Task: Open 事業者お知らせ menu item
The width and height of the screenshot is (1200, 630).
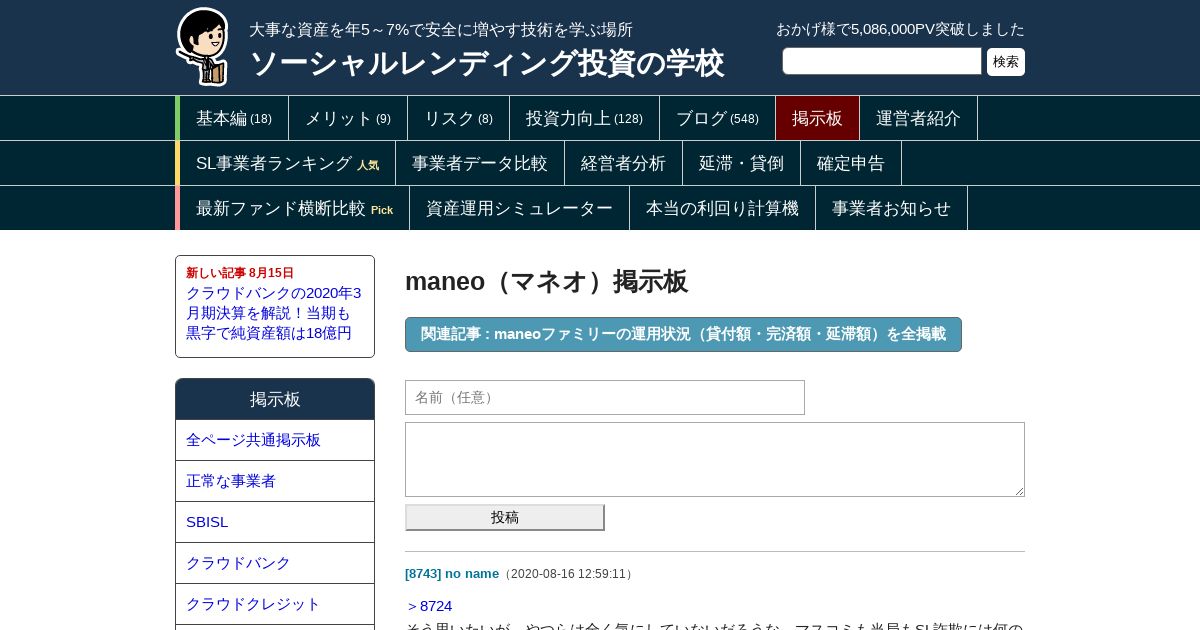Action: point(891,208)
